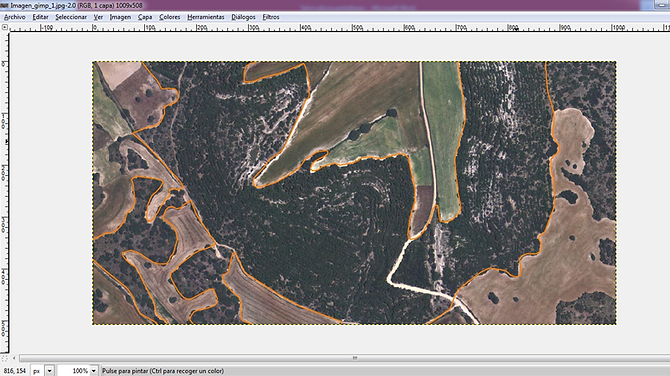The image size is (670, 376).
Task: Toggle the Quick Mask button at bottom-left corner
Action: [x=4, y=358]
